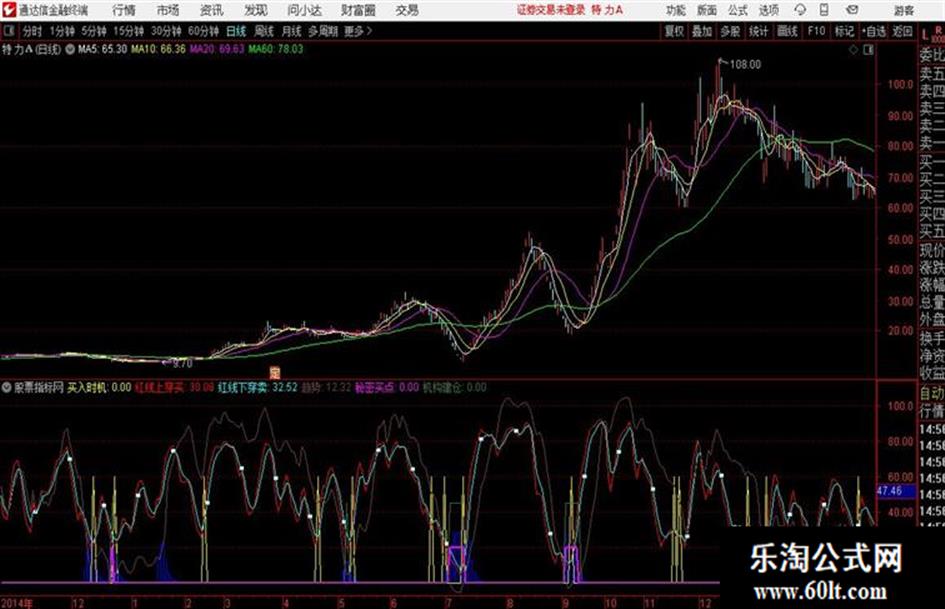Switch to 分时 period
Screen dimensions: 945x609
click(32, 31)
